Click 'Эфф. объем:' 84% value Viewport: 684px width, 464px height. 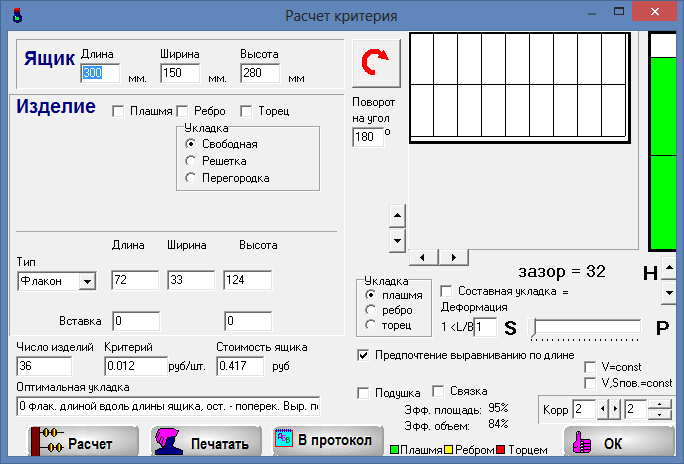(498, 423)
